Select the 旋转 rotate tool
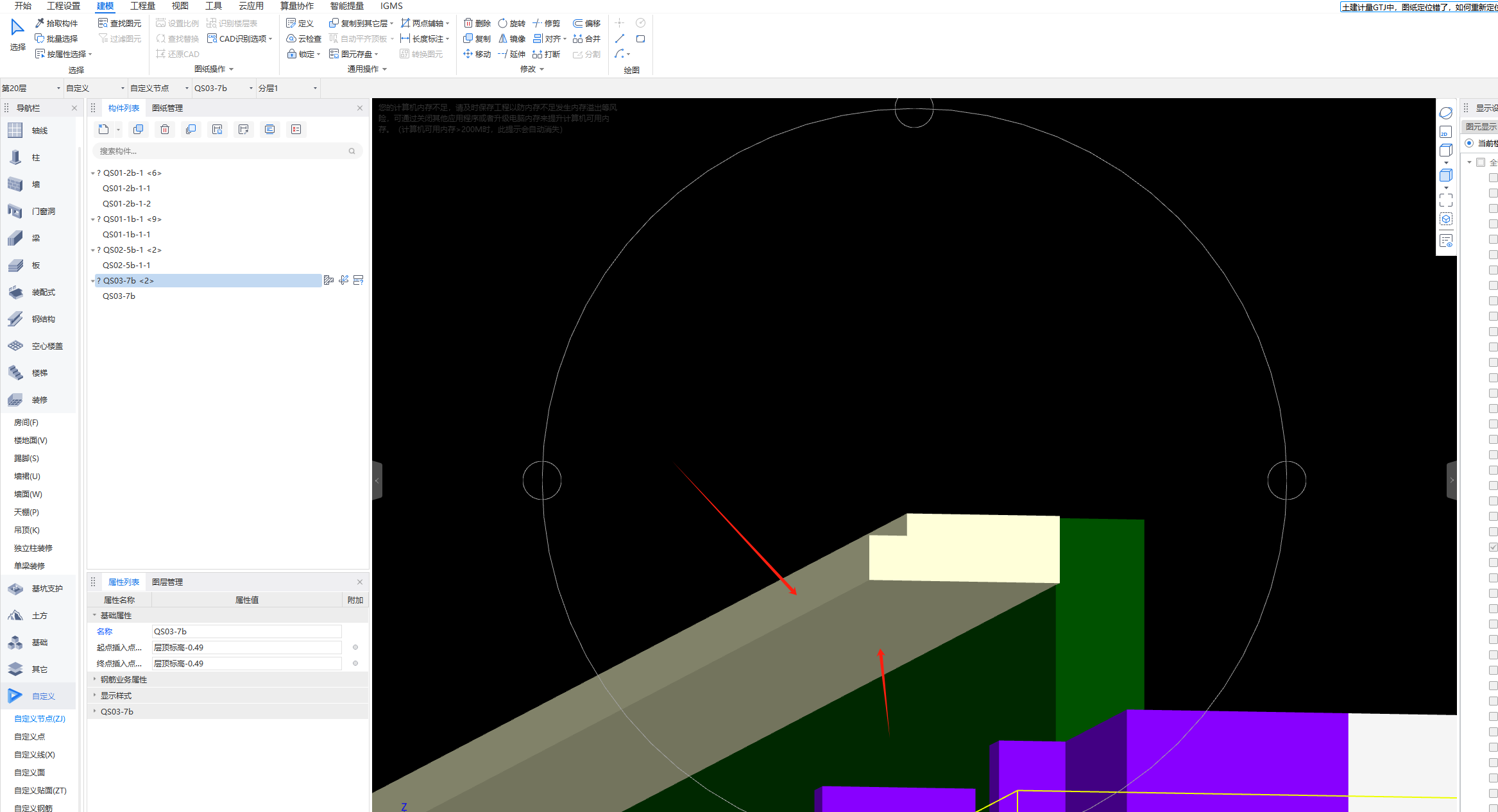Image resolution: width=1498 pixels, height=812 pixels. (512, 23)
